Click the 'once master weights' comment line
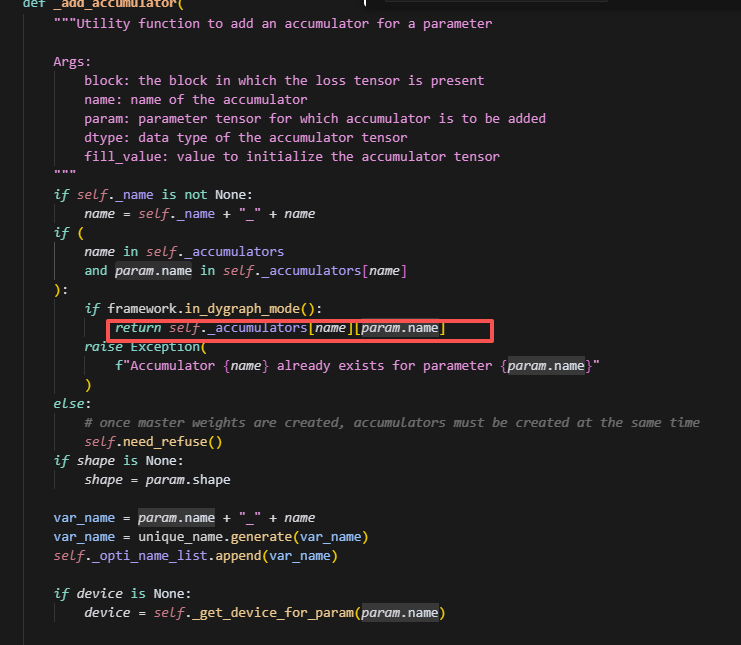 pos(392,423)
